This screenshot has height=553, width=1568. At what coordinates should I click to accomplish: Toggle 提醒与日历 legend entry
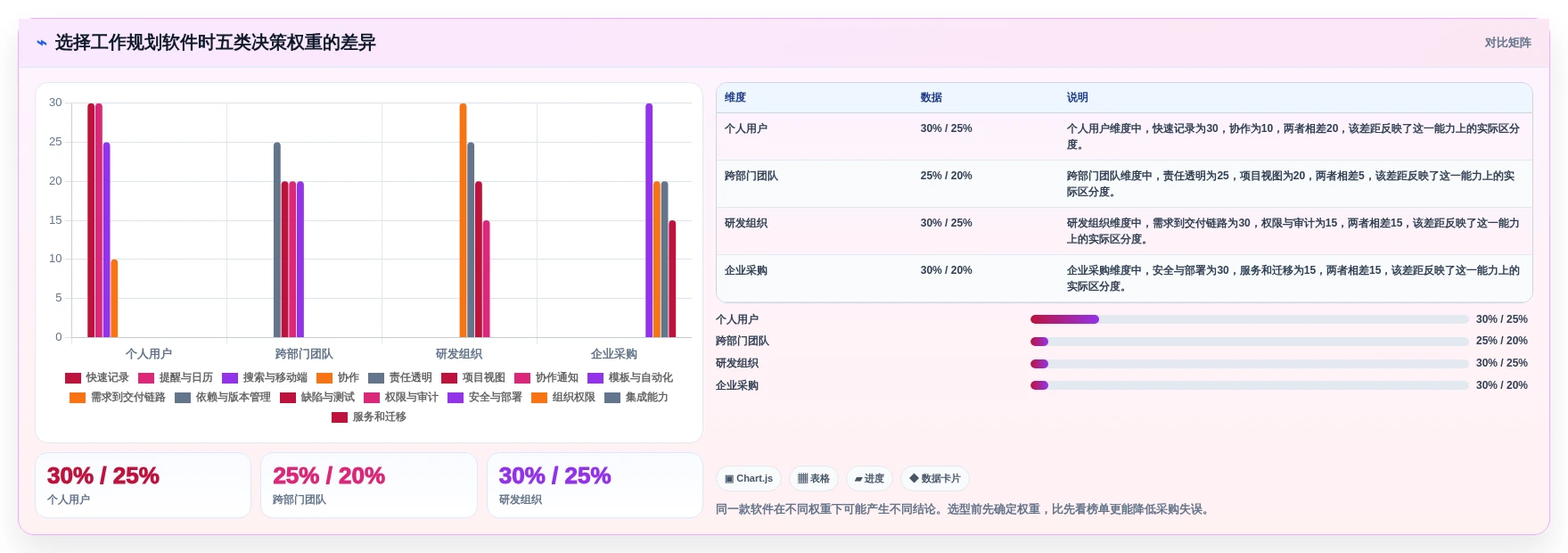point(176,378)
